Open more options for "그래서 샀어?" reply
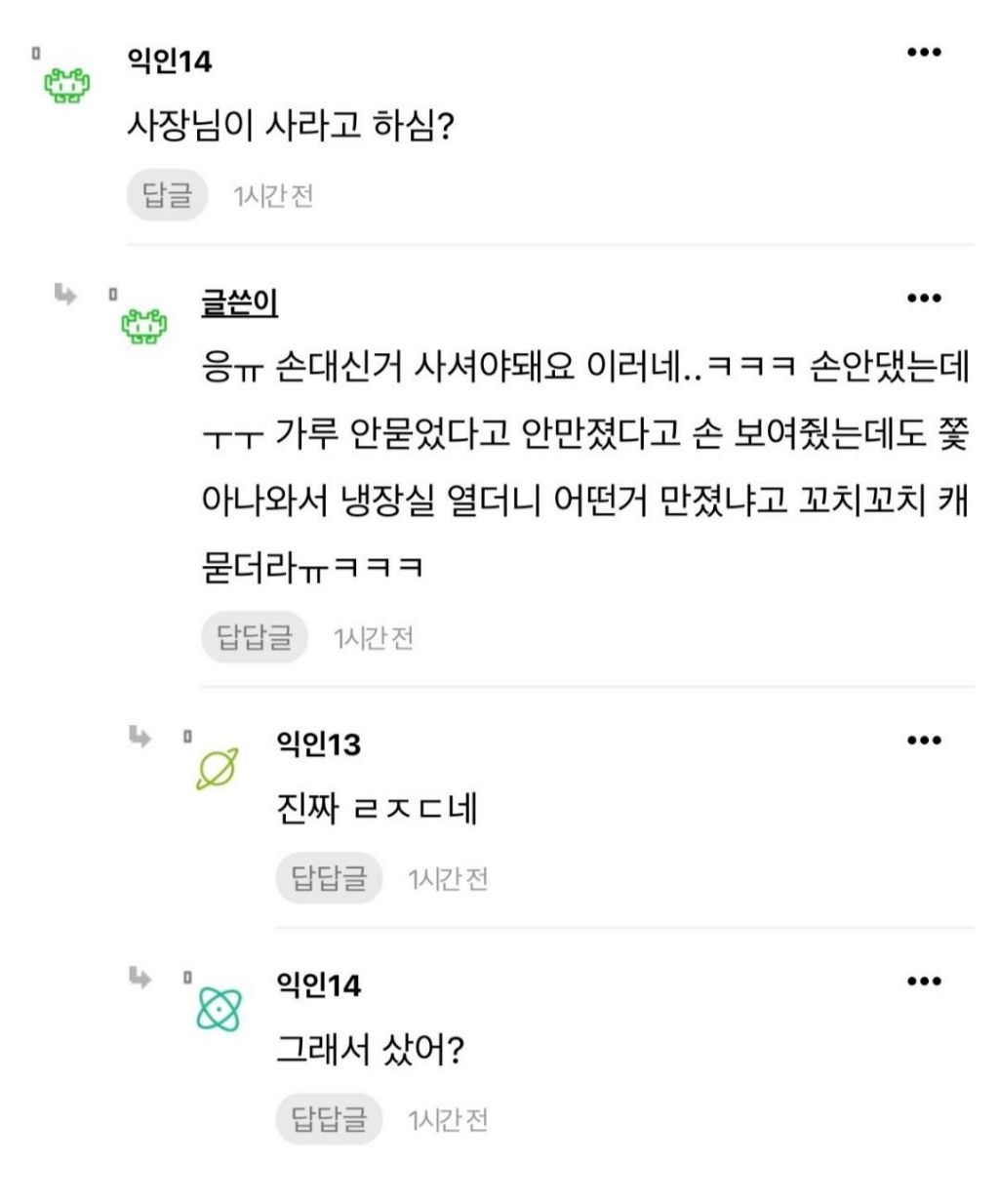 pos(923,982)
